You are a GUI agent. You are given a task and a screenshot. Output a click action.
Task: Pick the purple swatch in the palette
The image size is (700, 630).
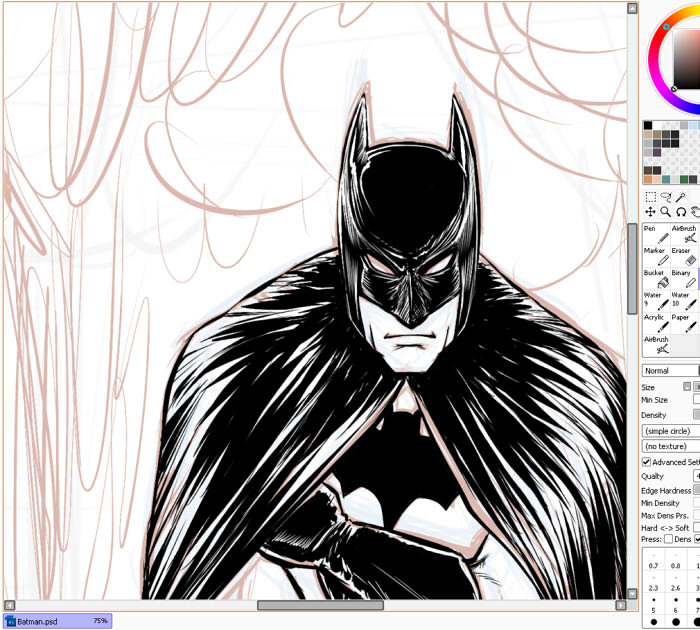(x=657, y=152)
